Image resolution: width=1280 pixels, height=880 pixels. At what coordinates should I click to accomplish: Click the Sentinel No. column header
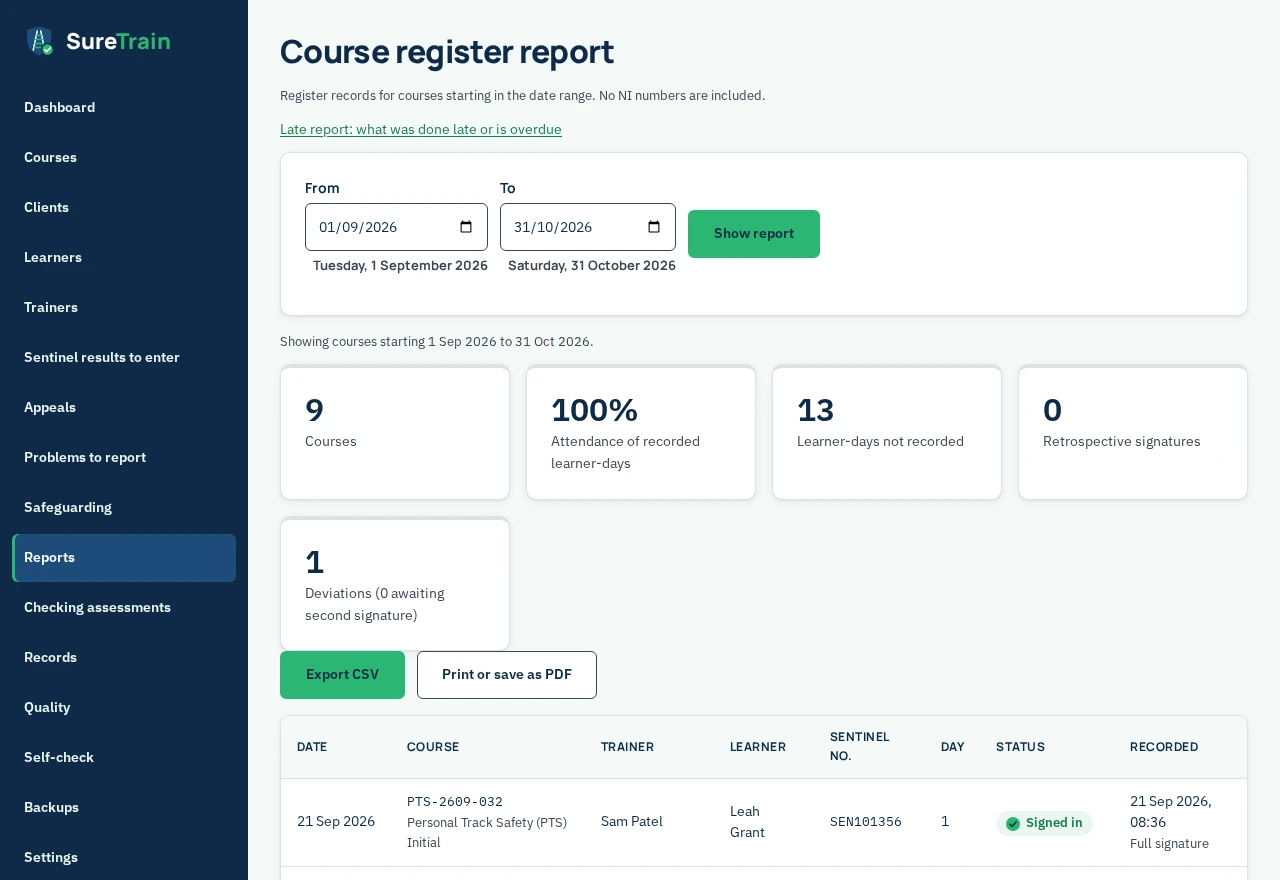pyautogui.click(x=860, y=747)
